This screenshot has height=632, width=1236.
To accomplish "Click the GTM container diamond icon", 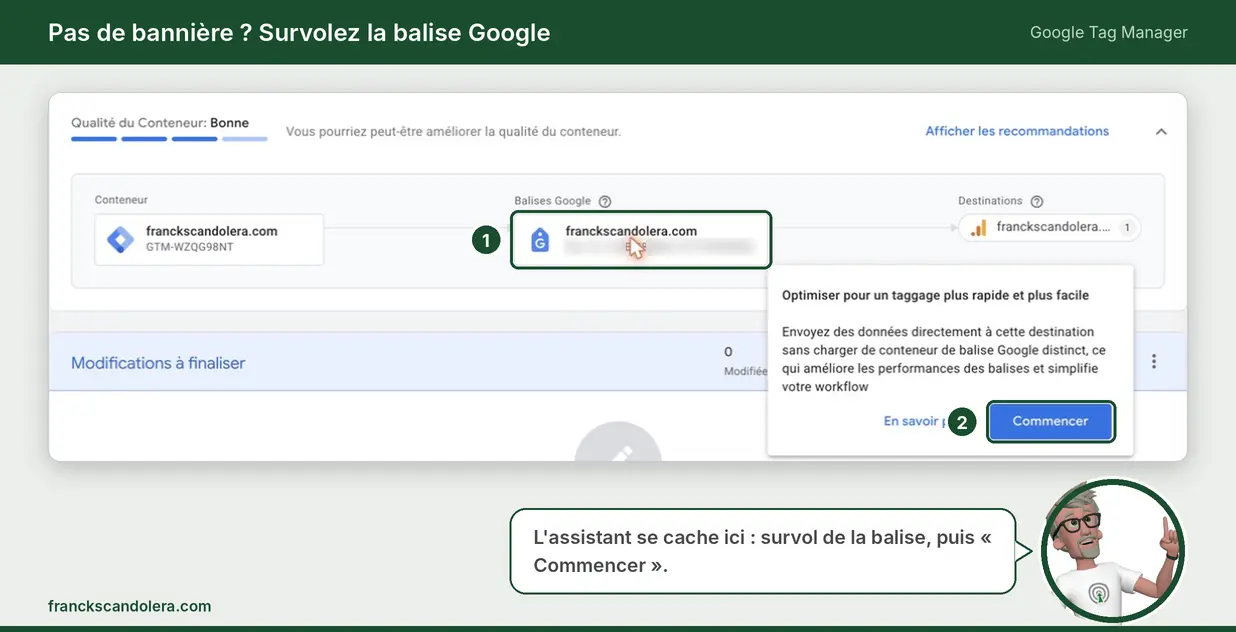I will pos(121,240).
